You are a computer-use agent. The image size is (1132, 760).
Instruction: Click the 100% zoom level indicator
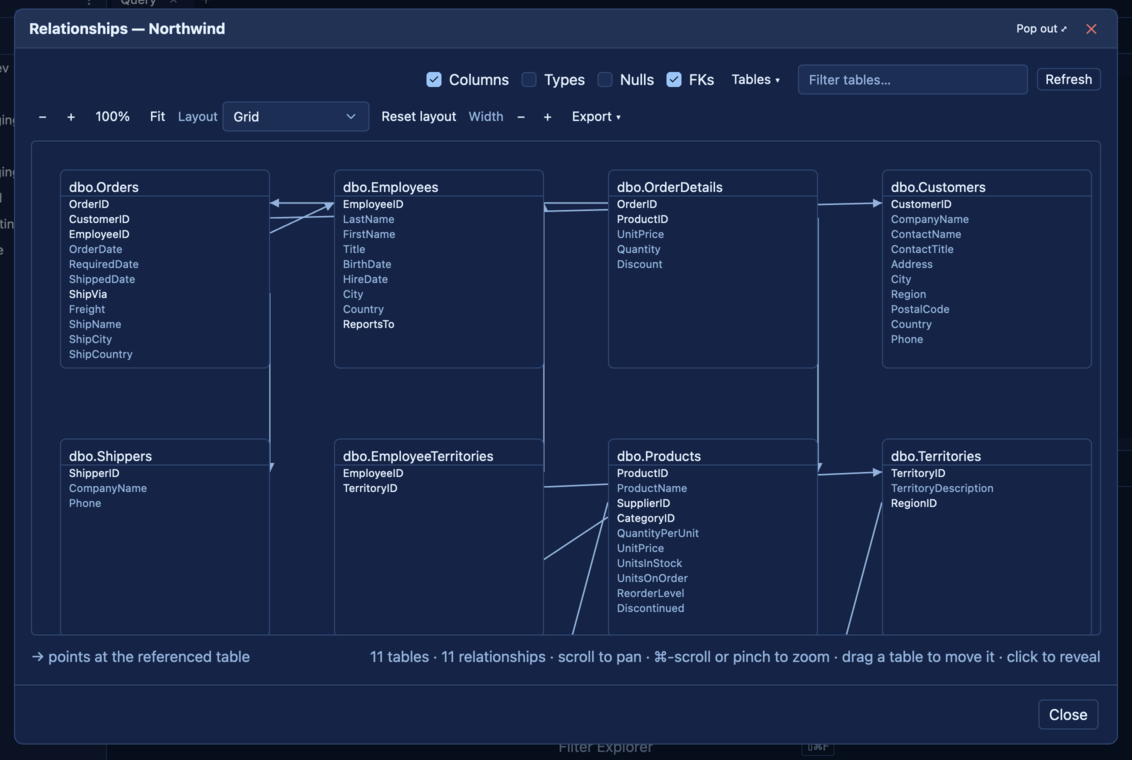tap(113, 117)
